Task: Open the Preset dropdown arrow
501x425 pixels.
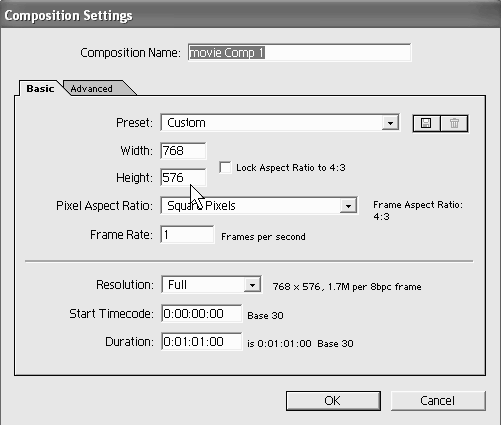Action: click(390, 123)
